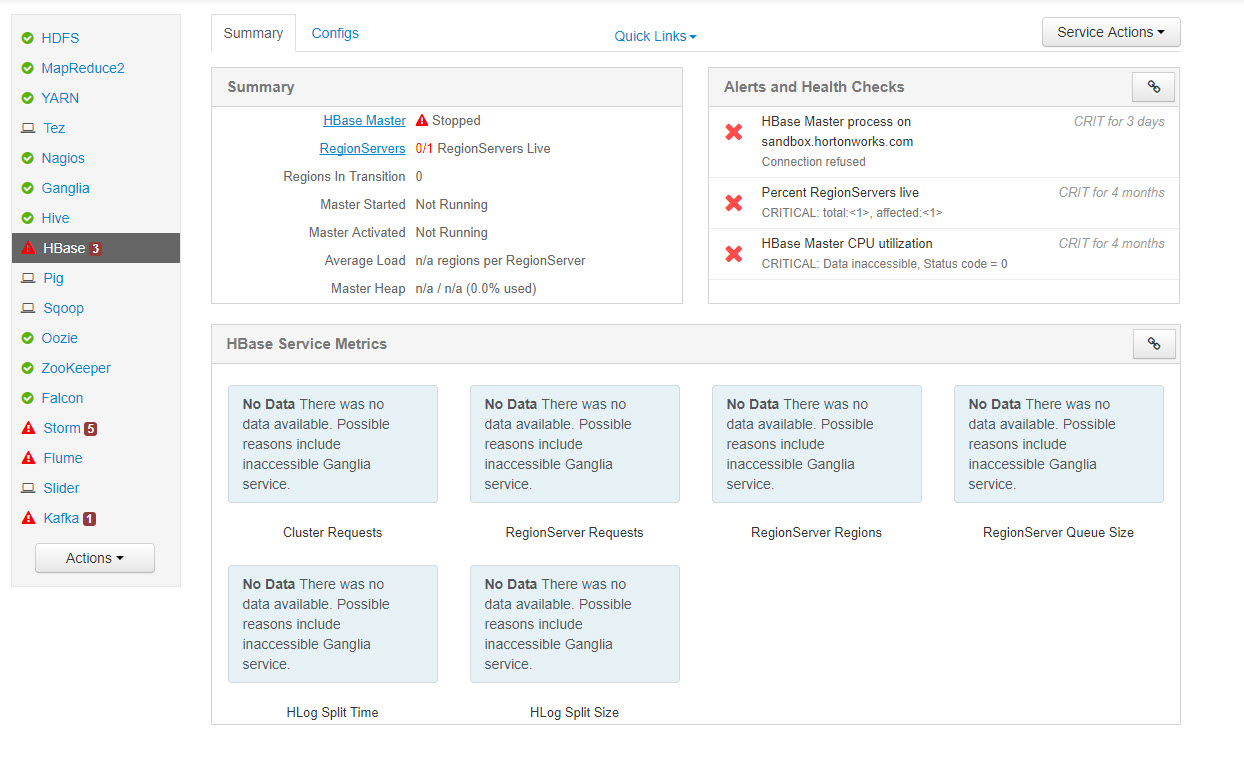
Task: Open the Kafka service
Action: [x=61, y=518]
